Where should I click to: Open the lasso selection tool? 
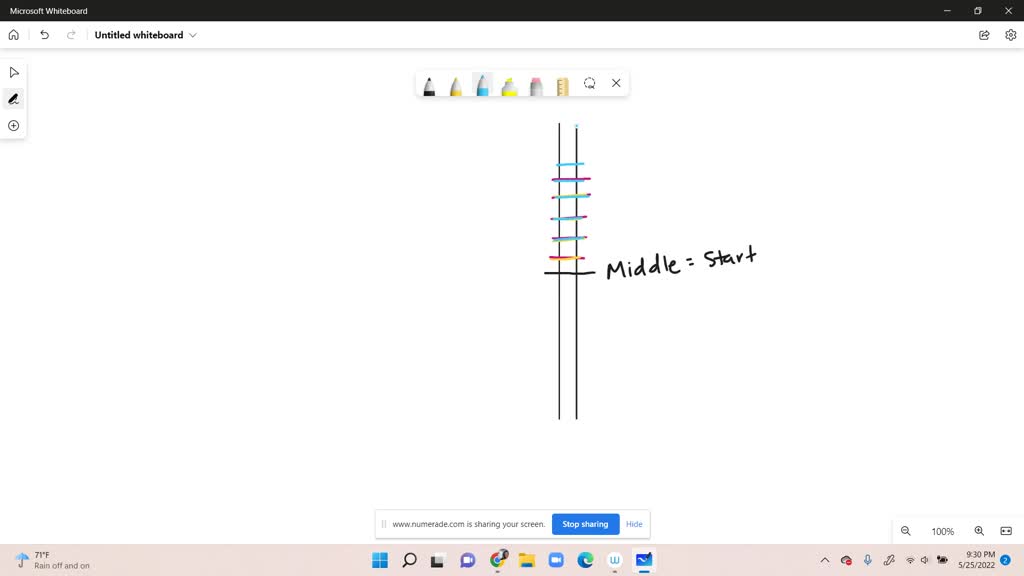[589, 84]
